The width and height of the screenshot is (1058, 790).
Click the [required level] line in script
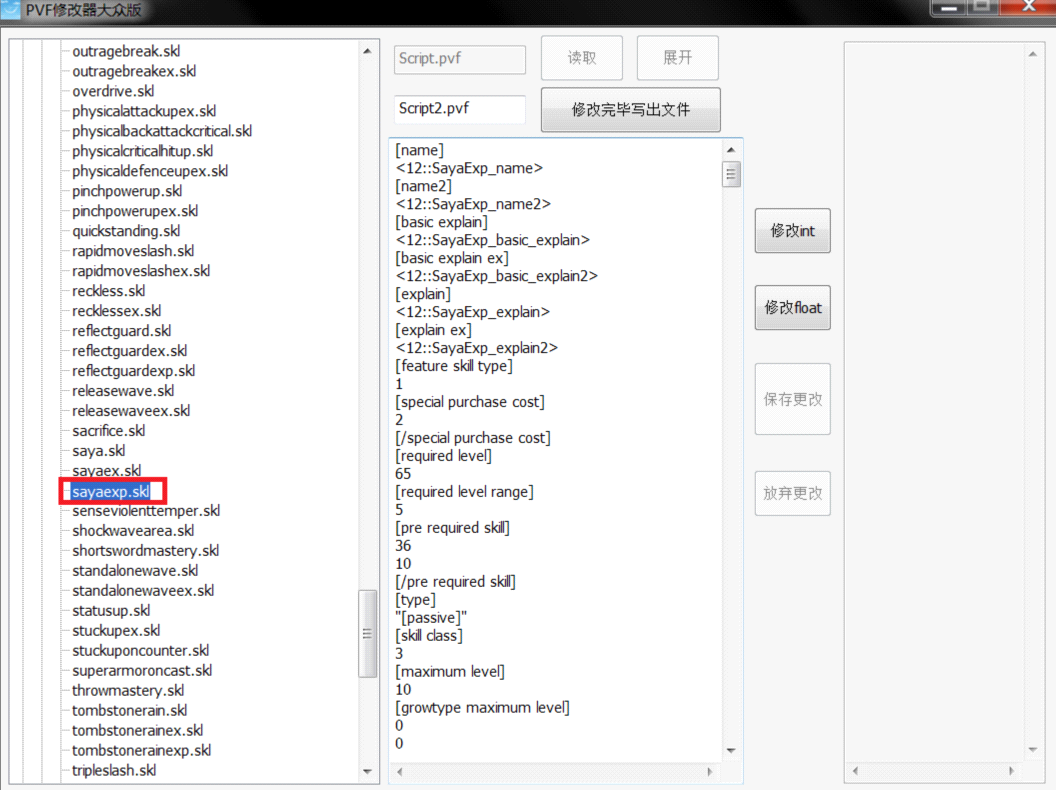[443, 456]
